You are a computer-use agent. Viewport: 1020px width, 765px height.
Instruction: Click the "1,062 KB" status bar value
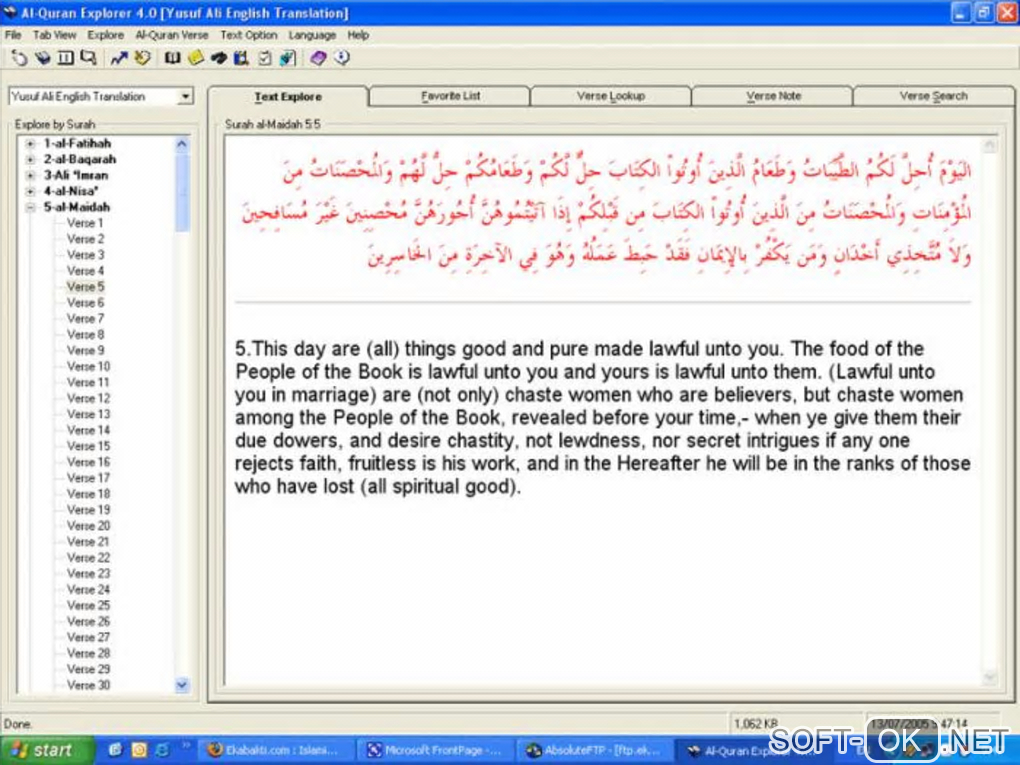756,724
